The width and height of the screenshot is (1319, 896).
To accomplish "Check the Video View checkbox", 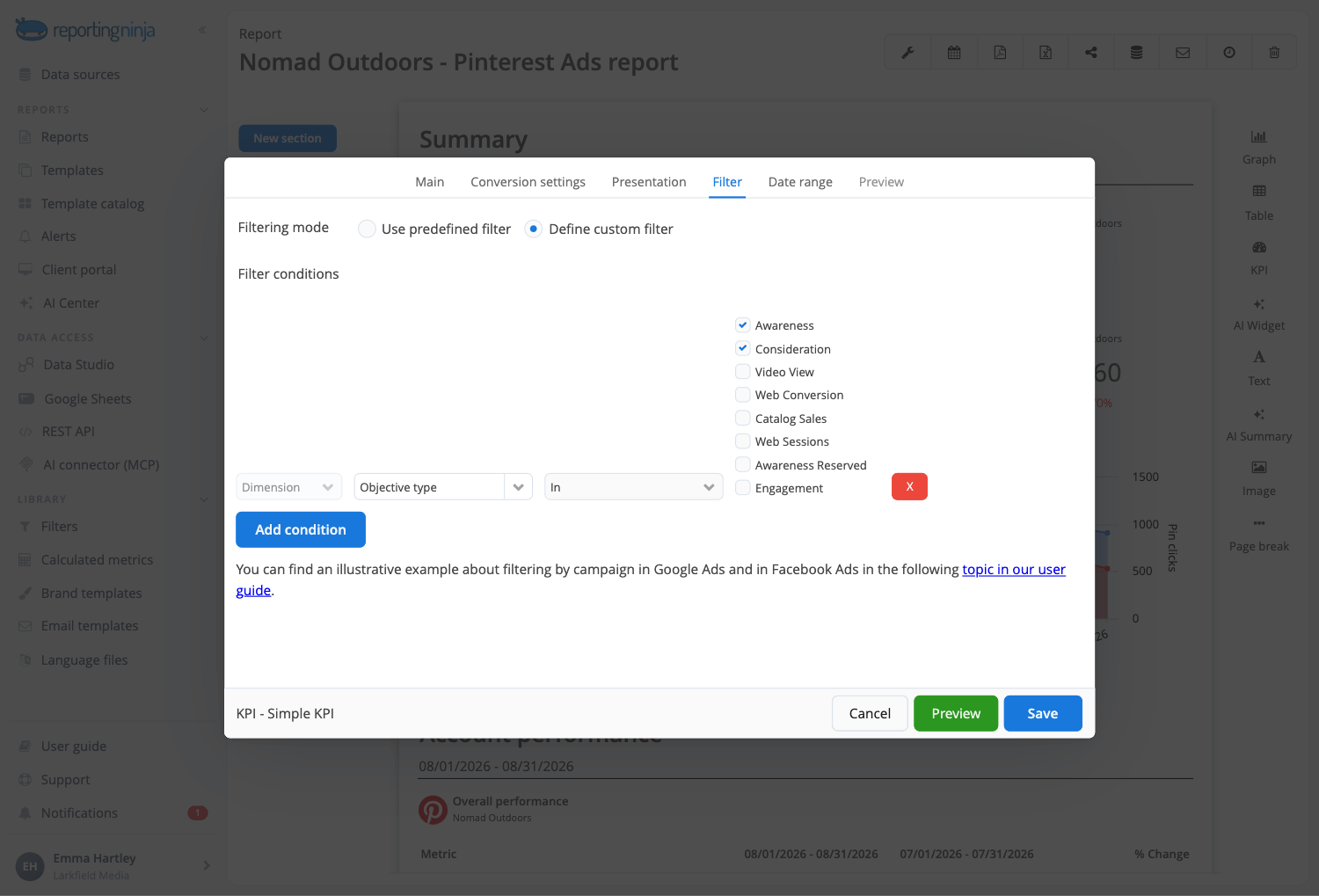I will [x=743, y=372].
